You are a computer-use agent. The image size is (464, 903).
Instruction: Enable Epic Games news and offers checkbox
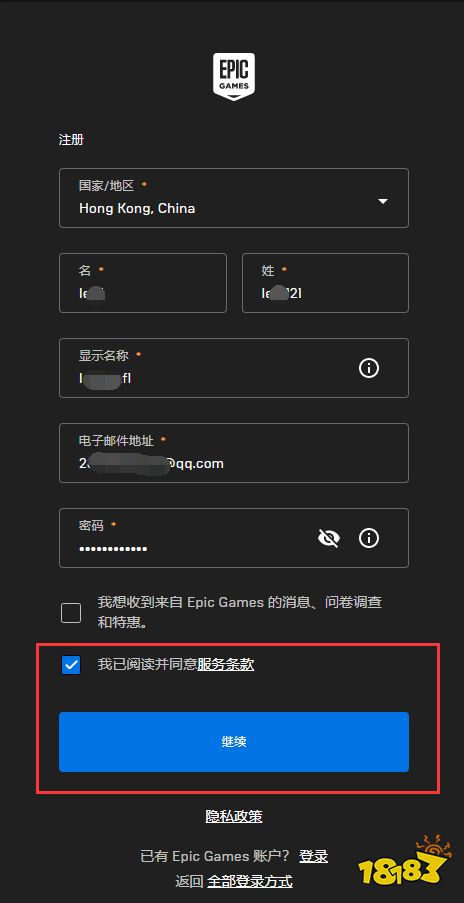[71, 613]
